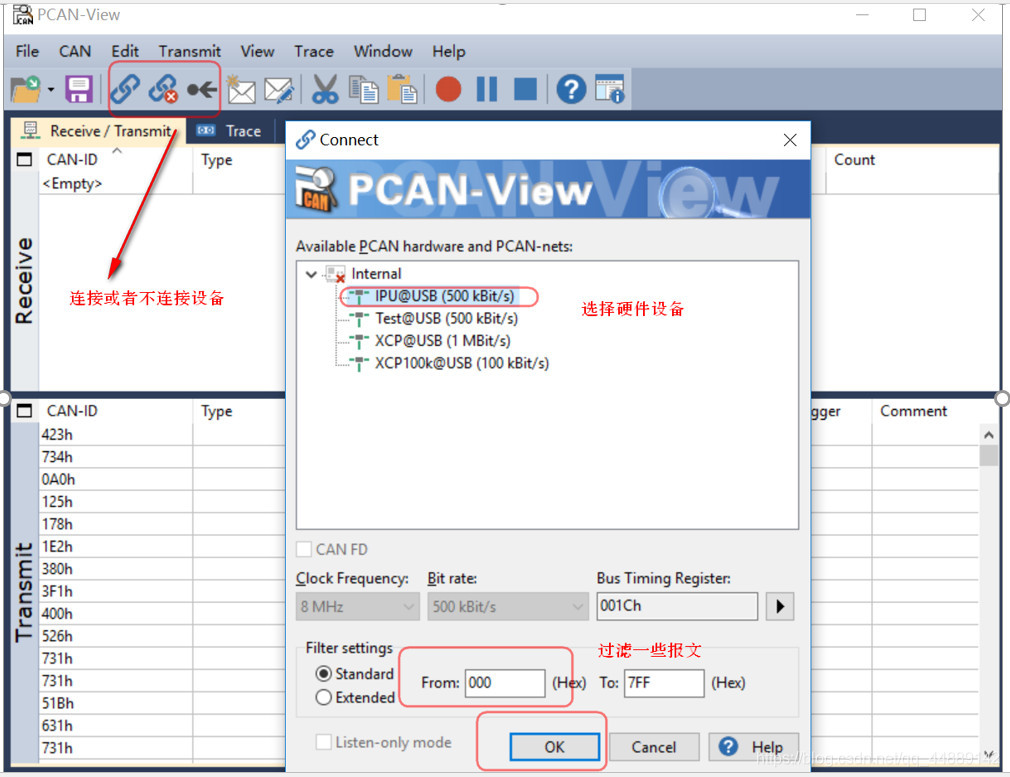Viewport: 1010px width, 777px height.
Task: Stop trace with blue square icon
Action: pyautogui.click(x=526, y=89)
